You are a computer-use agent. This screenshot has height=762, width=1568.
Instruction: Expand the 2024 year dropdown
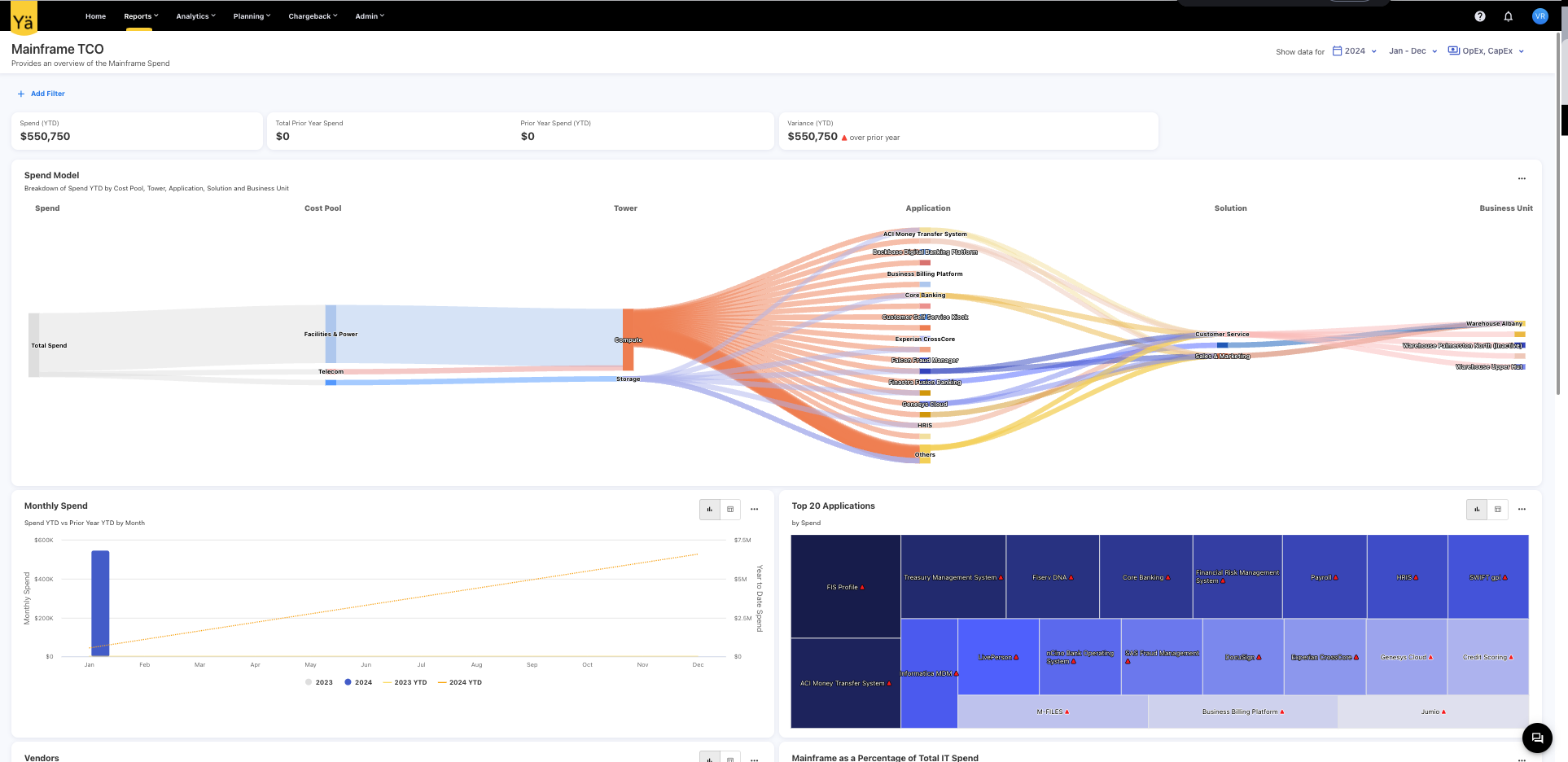(1355, 51)
